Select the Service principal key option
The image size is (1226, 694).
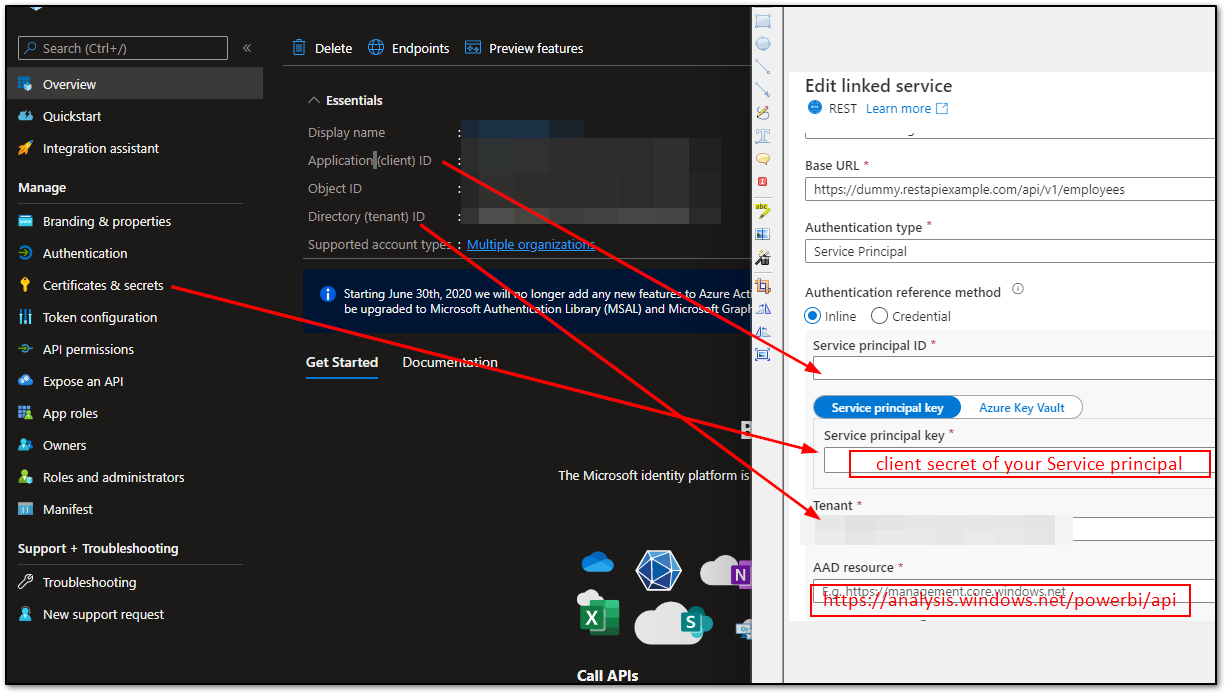tap(886, 407)
